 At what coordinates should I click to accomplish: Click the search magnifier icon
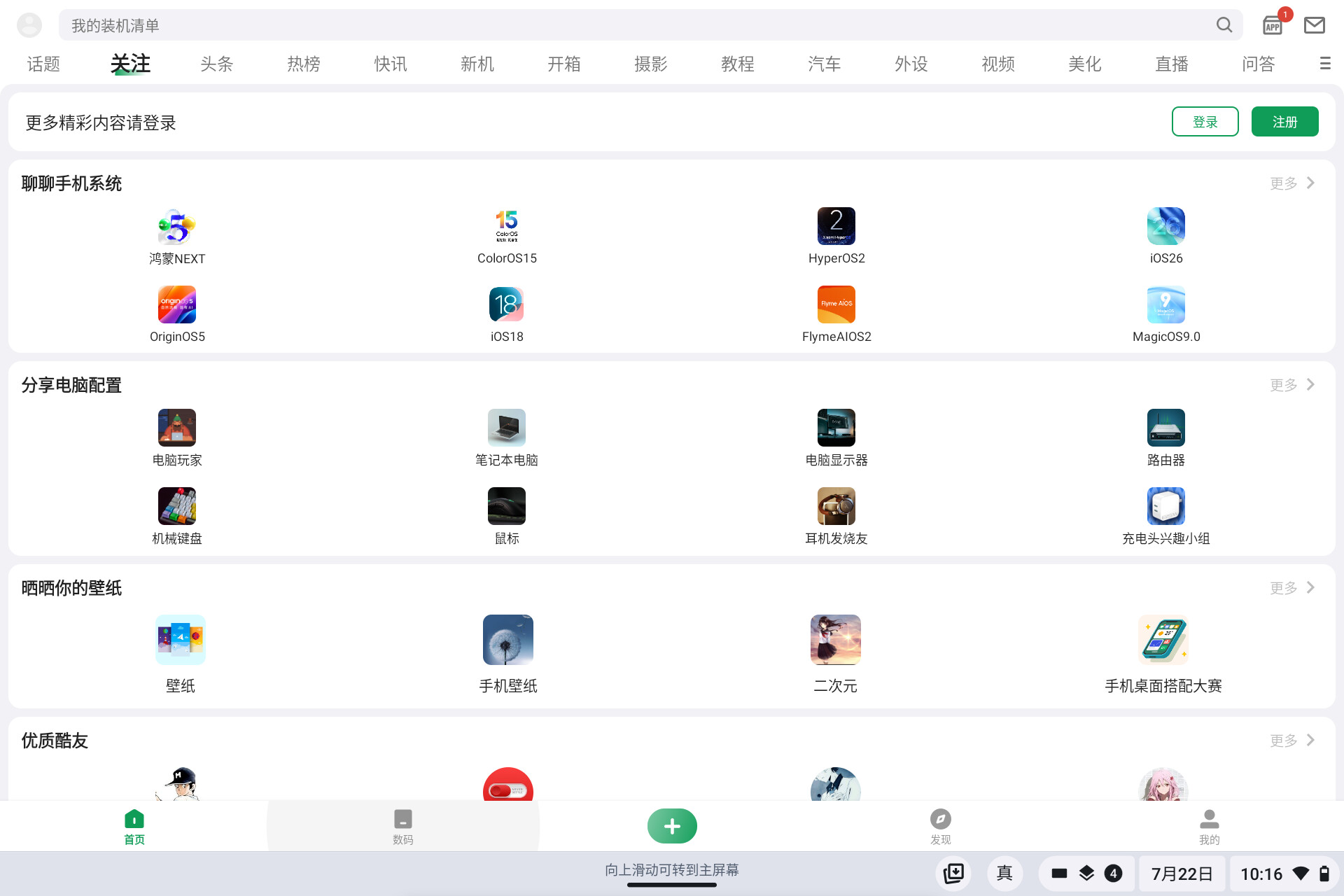[x=1224, y=25]
